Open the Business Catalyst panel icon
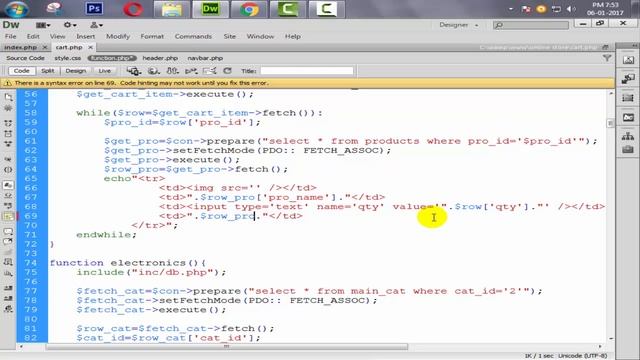This screenshot has height=360, width=640. [x=628, y=118]
